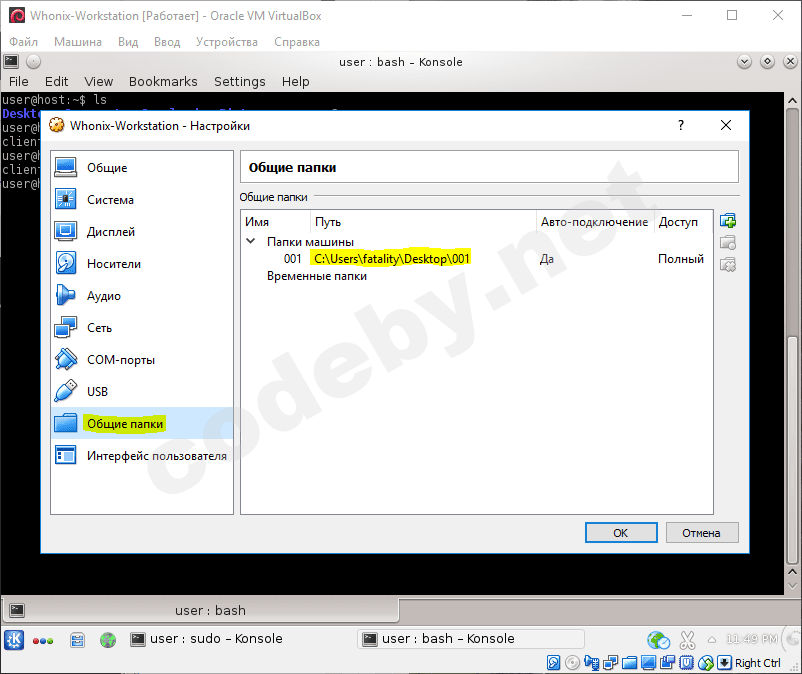This screenshot has width=802, height=674.
Task: Click Konsole vertical scrollbar up arrow
Action: pyautogui.click(x=792, y=100)
